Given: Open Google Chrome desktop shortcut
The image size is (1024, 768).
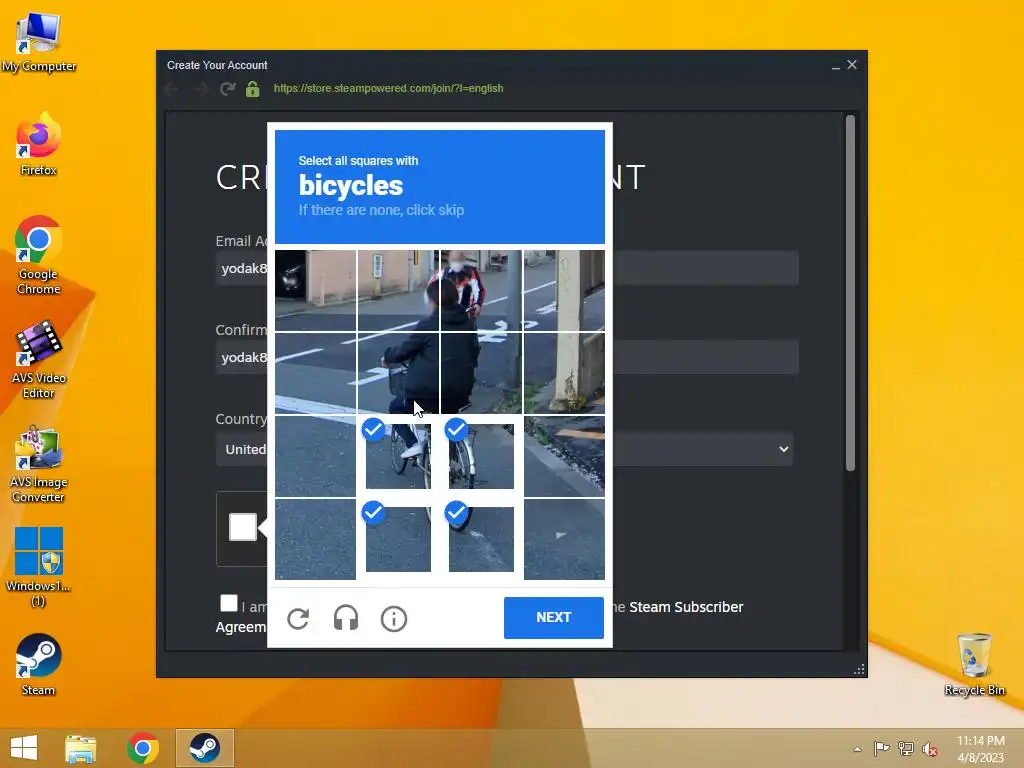Looking at the screenshot, I should pos(39,255).
